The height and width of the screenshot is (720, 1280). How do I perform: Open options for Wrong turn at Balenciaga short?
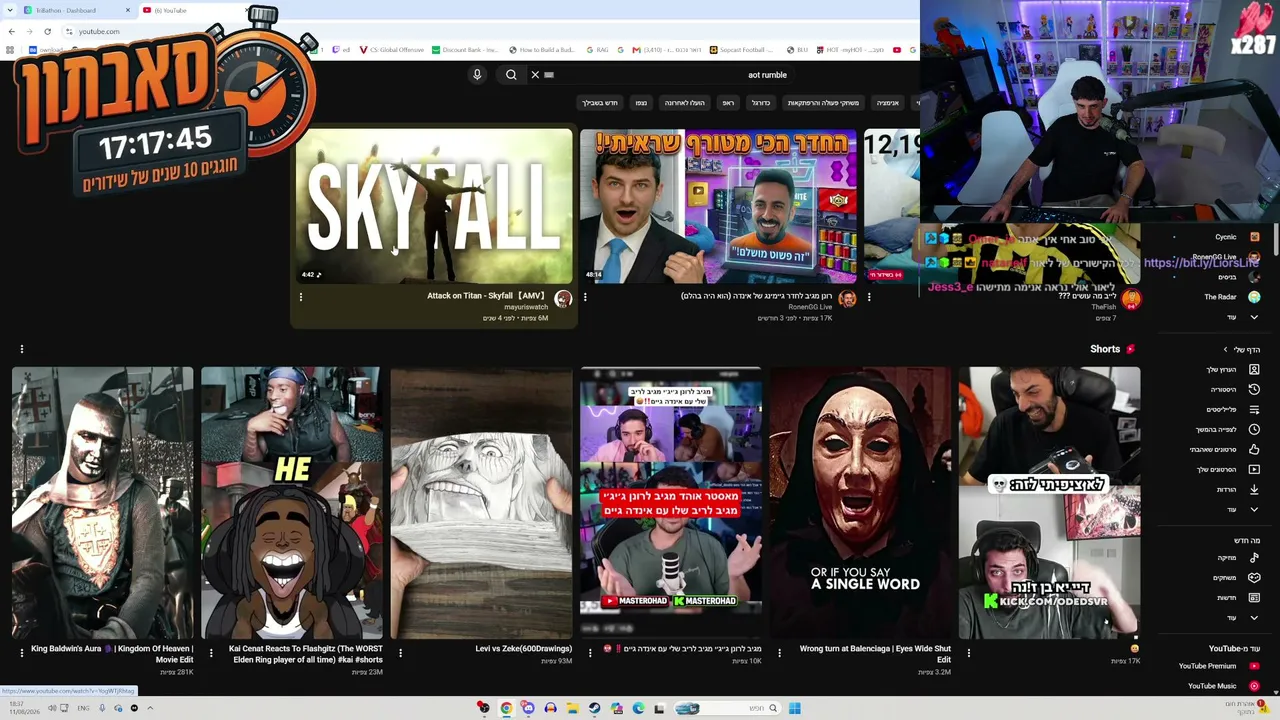tap(779, 653)
